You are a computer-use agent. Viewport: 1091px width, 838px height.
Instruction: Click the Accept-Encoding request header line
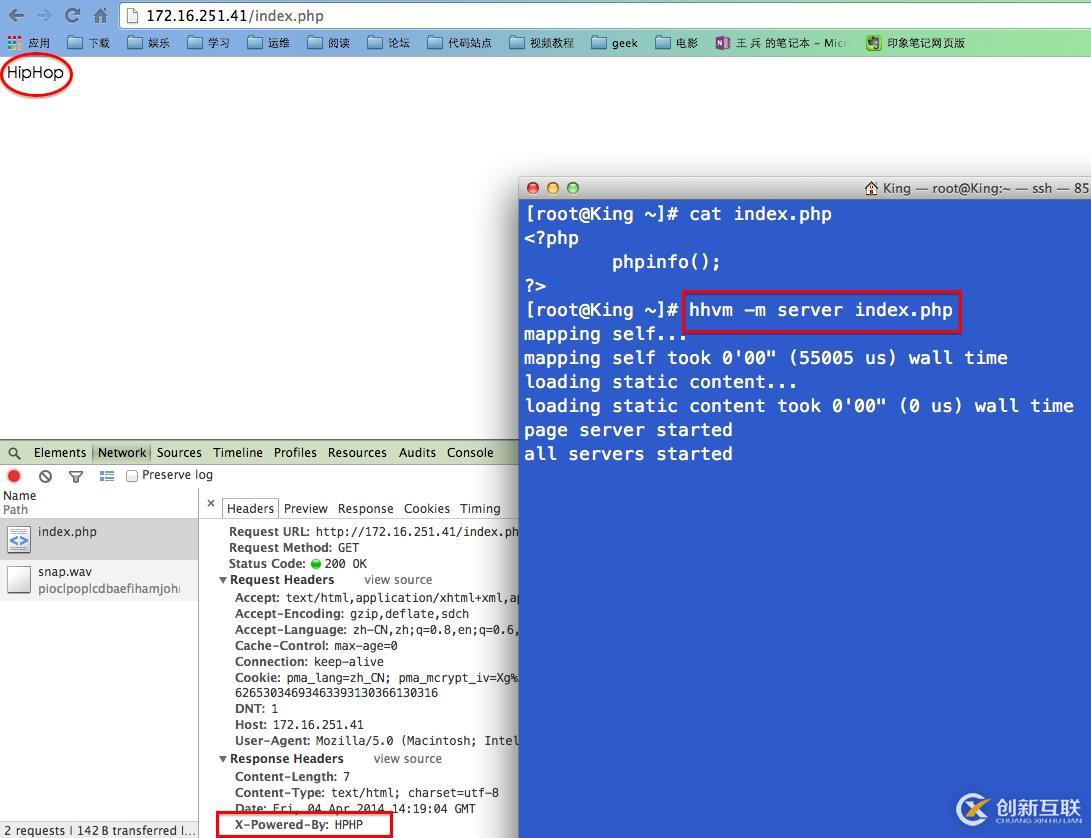tap(352, 615)
